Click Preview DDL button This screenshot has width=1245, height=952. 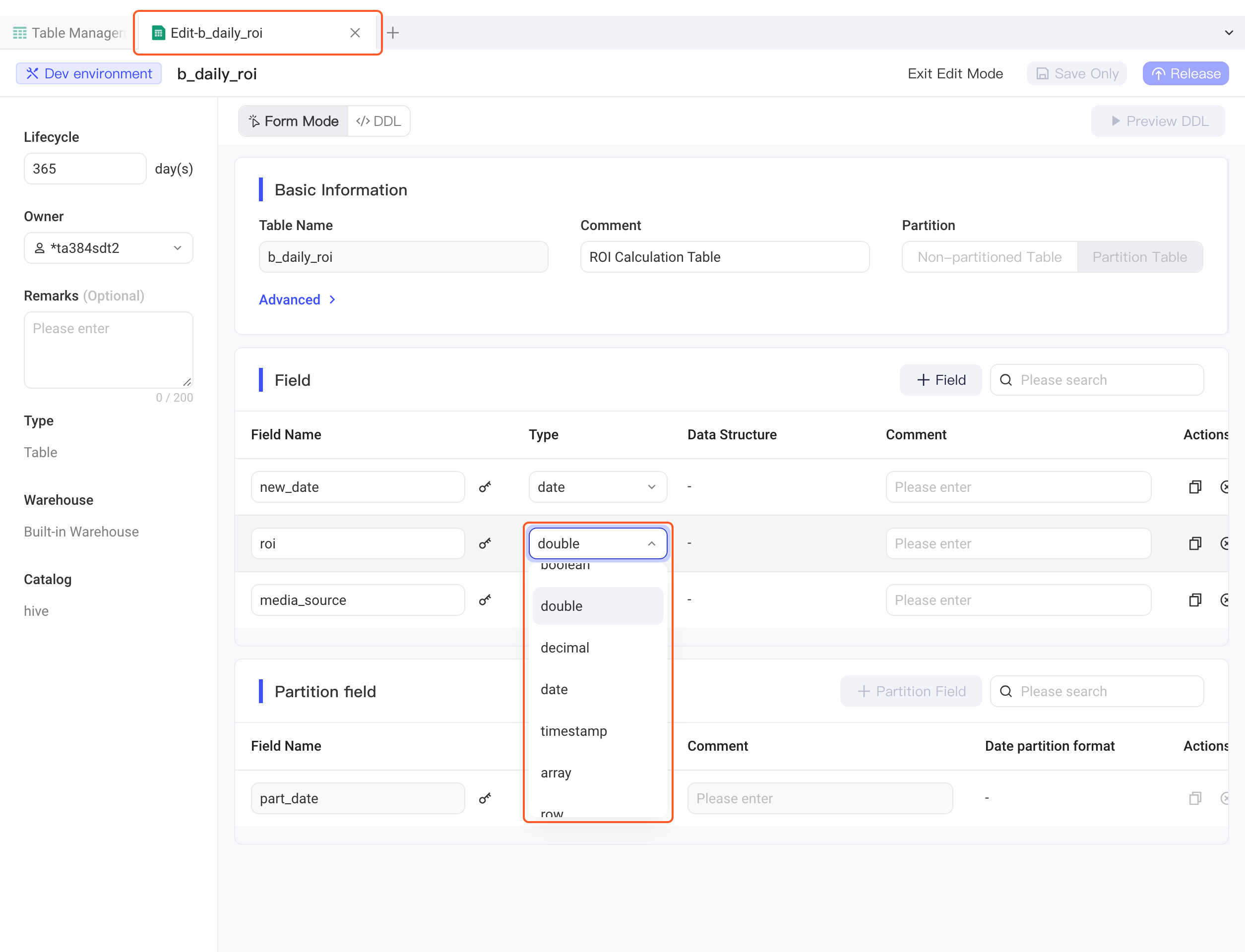coord(1158,121)
